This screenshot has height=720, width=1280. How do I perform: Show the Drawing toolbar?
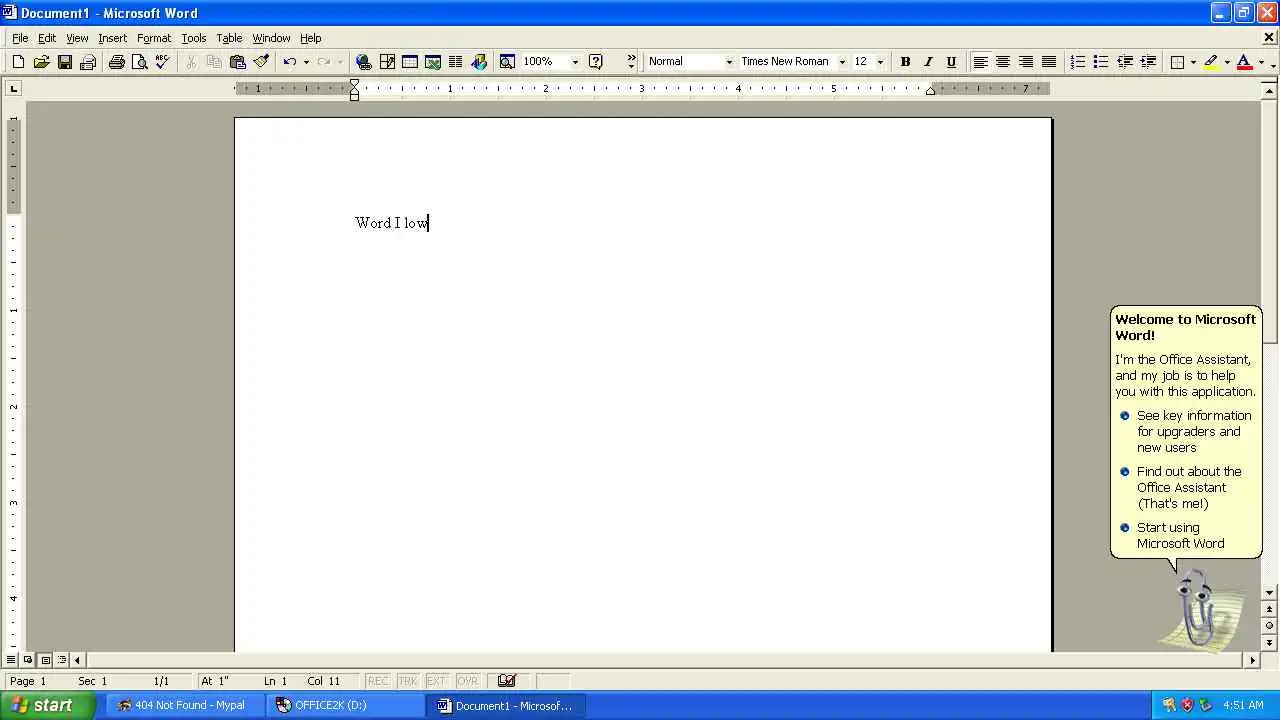tap(479, 62)
